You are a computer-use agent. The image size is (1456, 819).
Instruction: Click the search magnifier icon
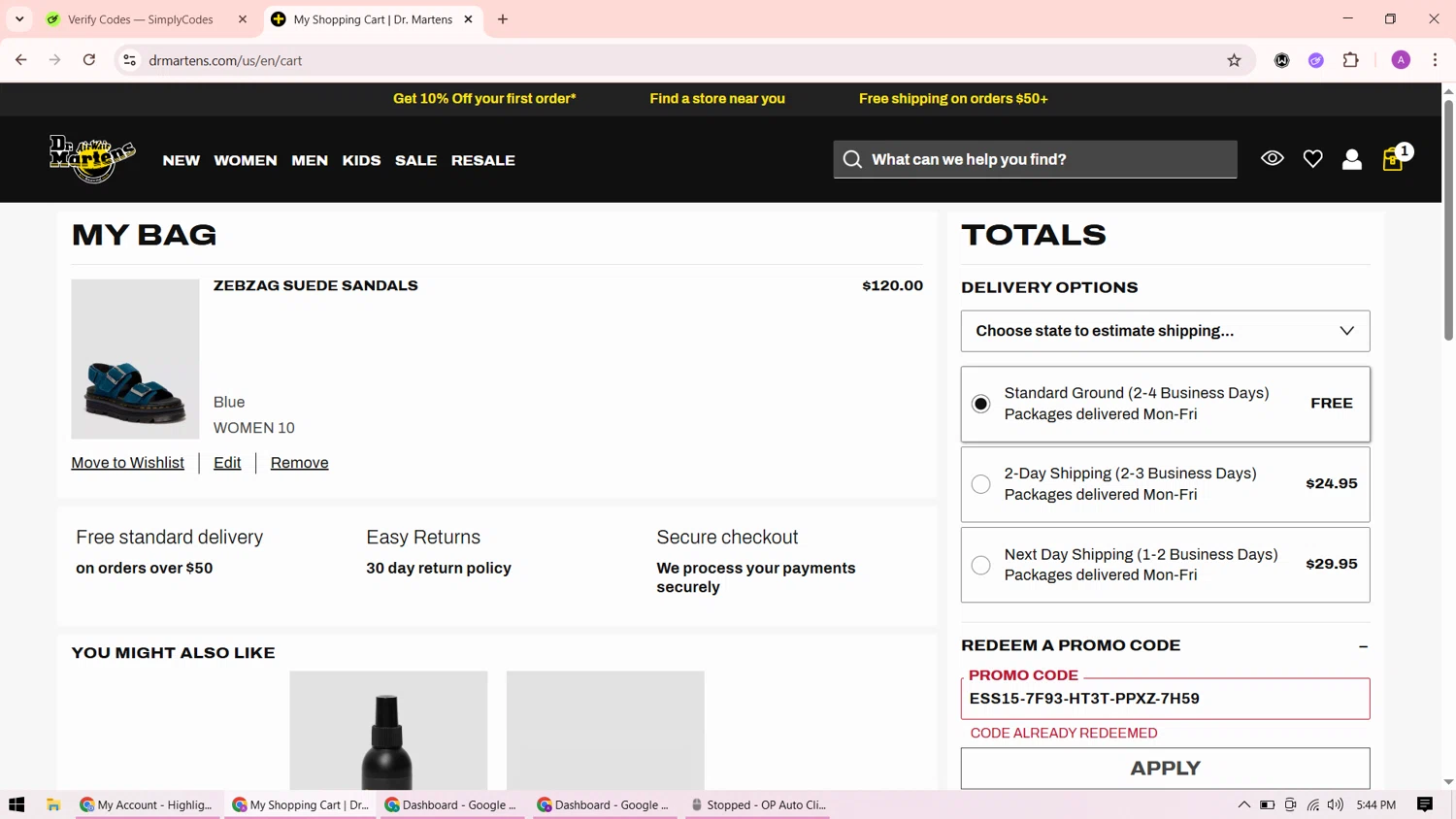852,159
